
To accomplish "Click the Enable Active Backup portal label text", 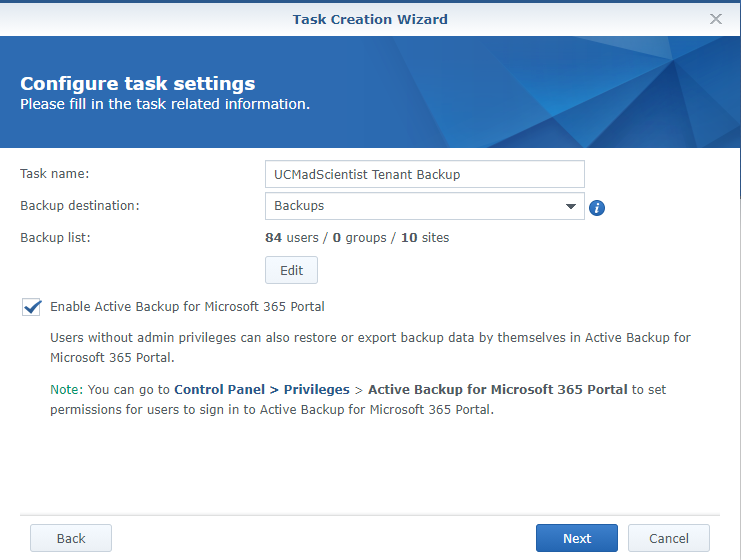I will point(187,307).
